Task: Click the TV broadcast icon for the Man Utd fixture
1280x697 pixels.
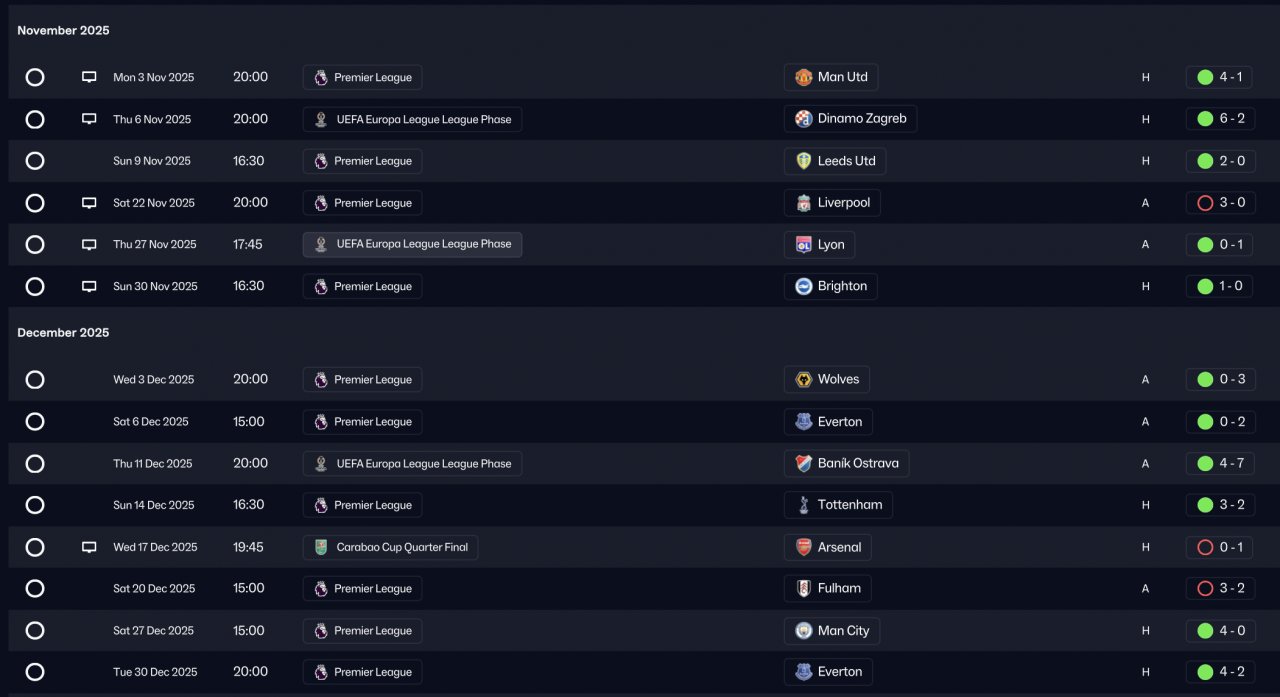Action: [89, 77]
